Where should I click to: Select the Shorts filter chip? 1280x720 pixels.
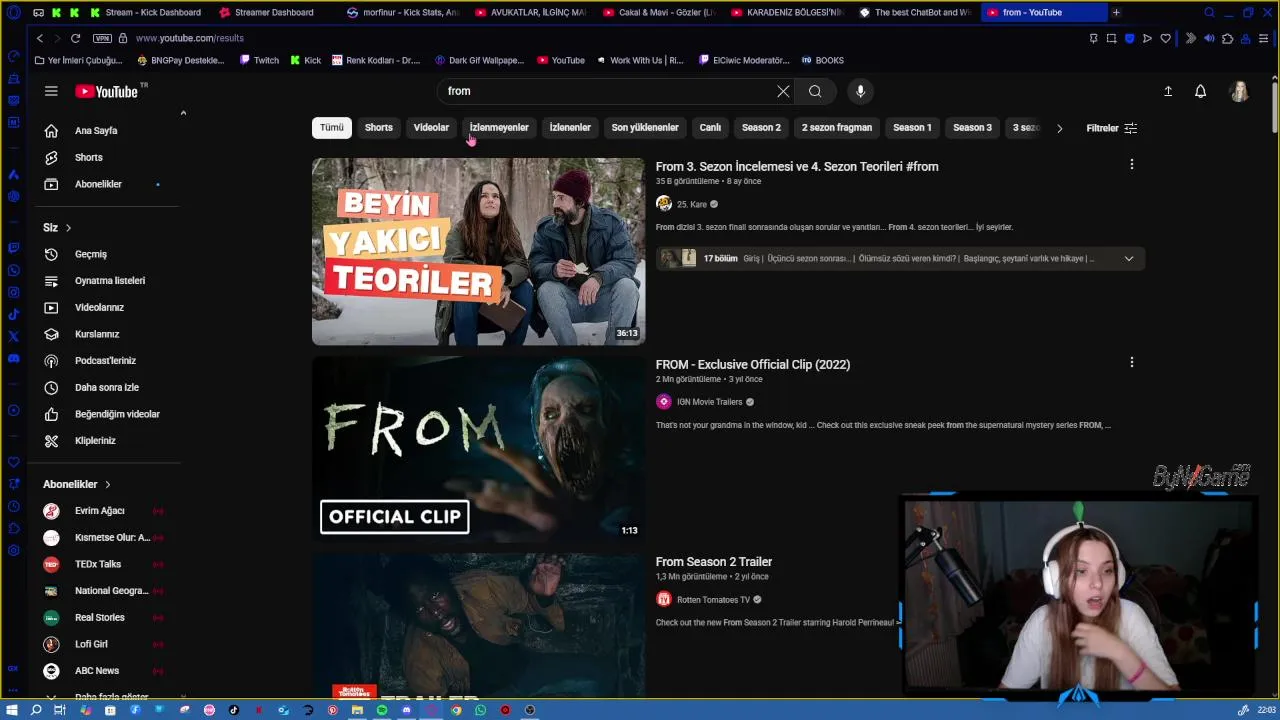click(x=379, y=127)
